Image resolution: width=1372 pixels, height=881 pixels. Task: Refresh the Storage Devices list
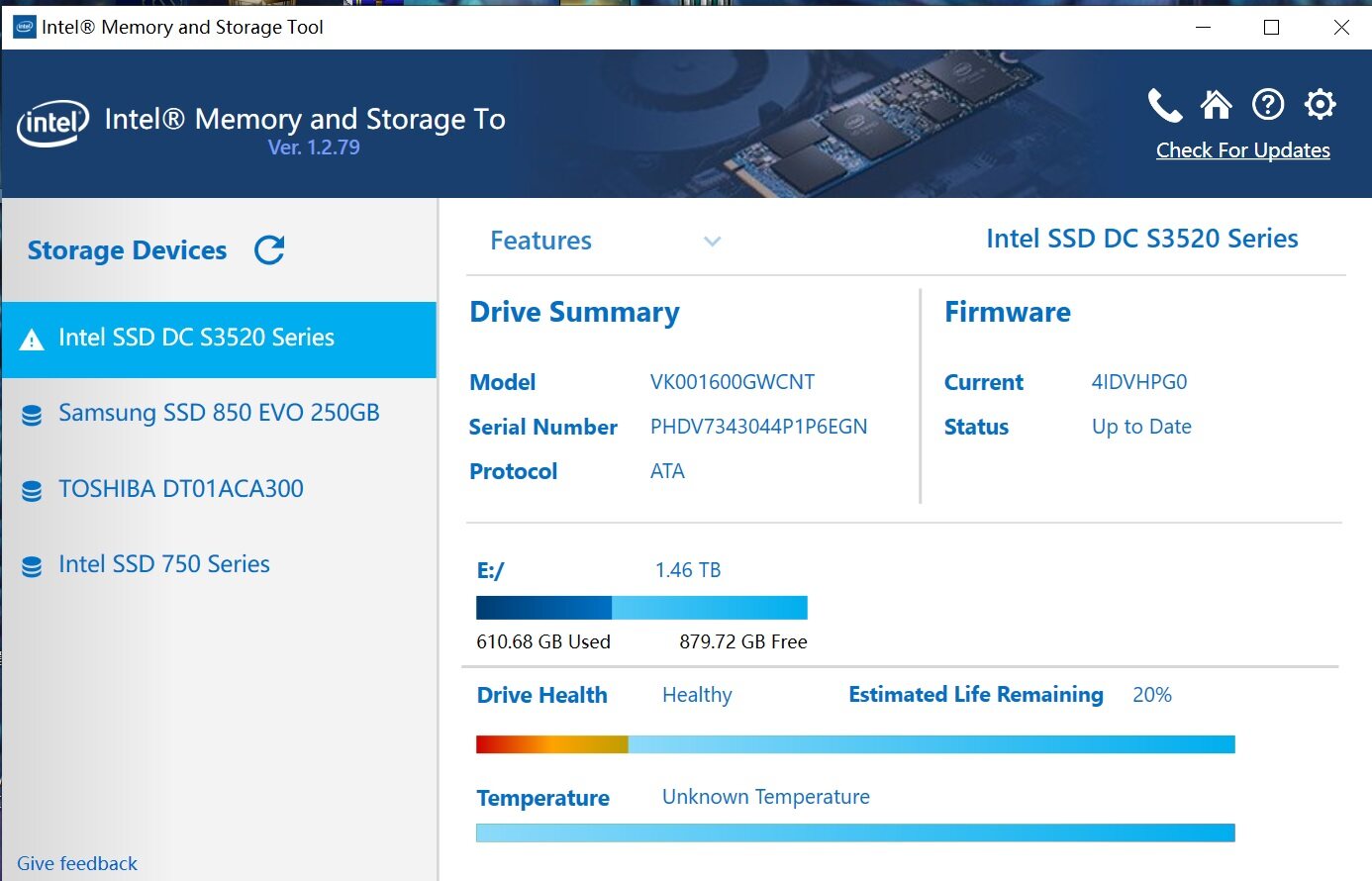point(269,250)
